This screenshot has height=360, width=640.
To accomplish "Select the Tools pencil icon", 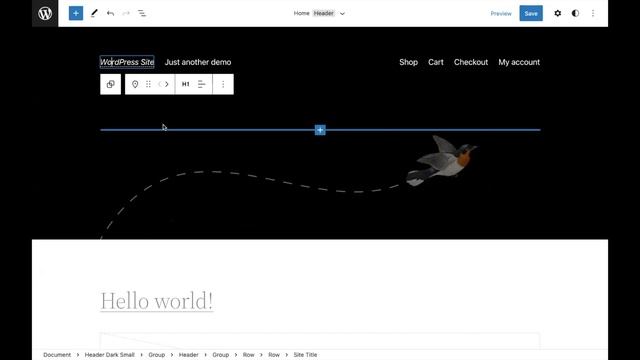I will (x=94, y=13).
